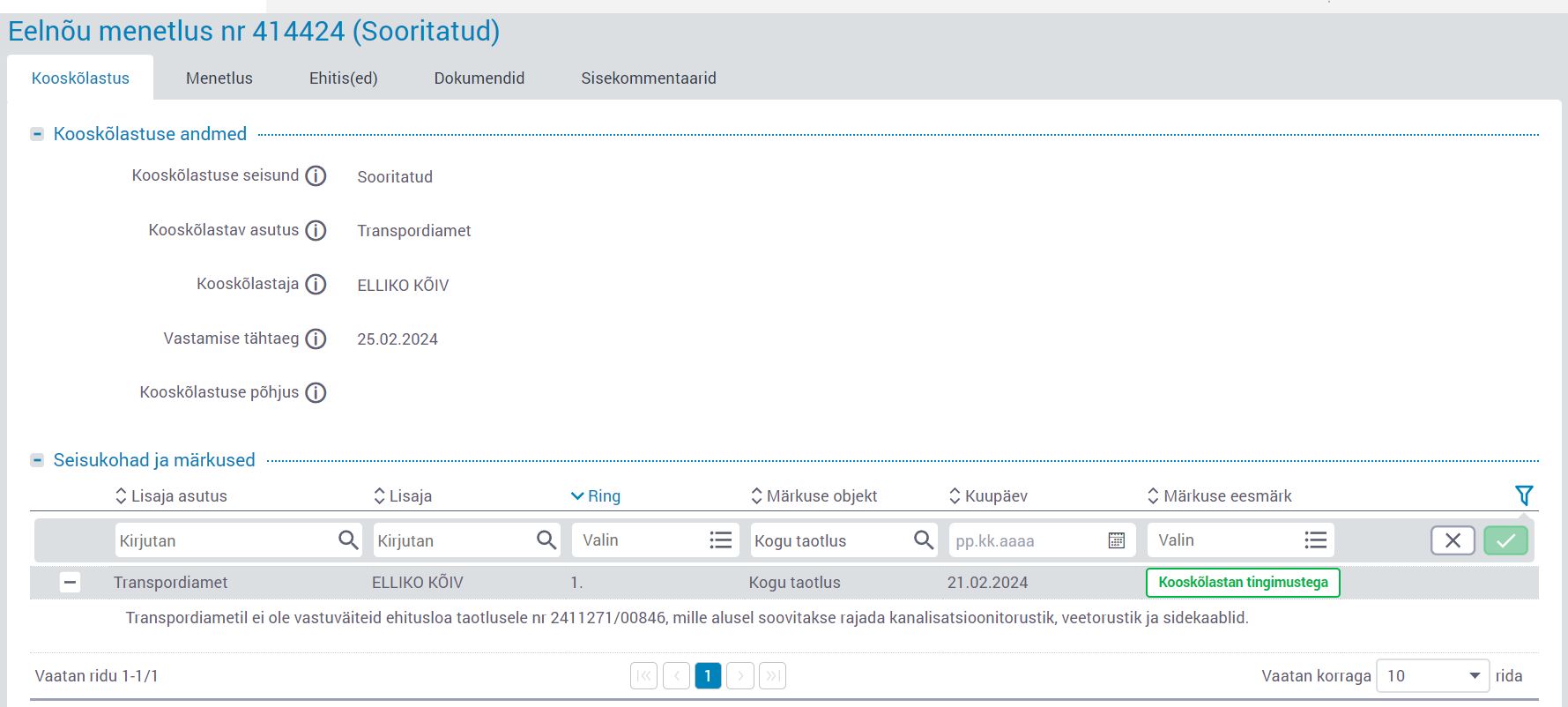Open rows per page dropdown
Image resolution: width=1568 pixels, height=707 pixels.
pos(1432,676)
